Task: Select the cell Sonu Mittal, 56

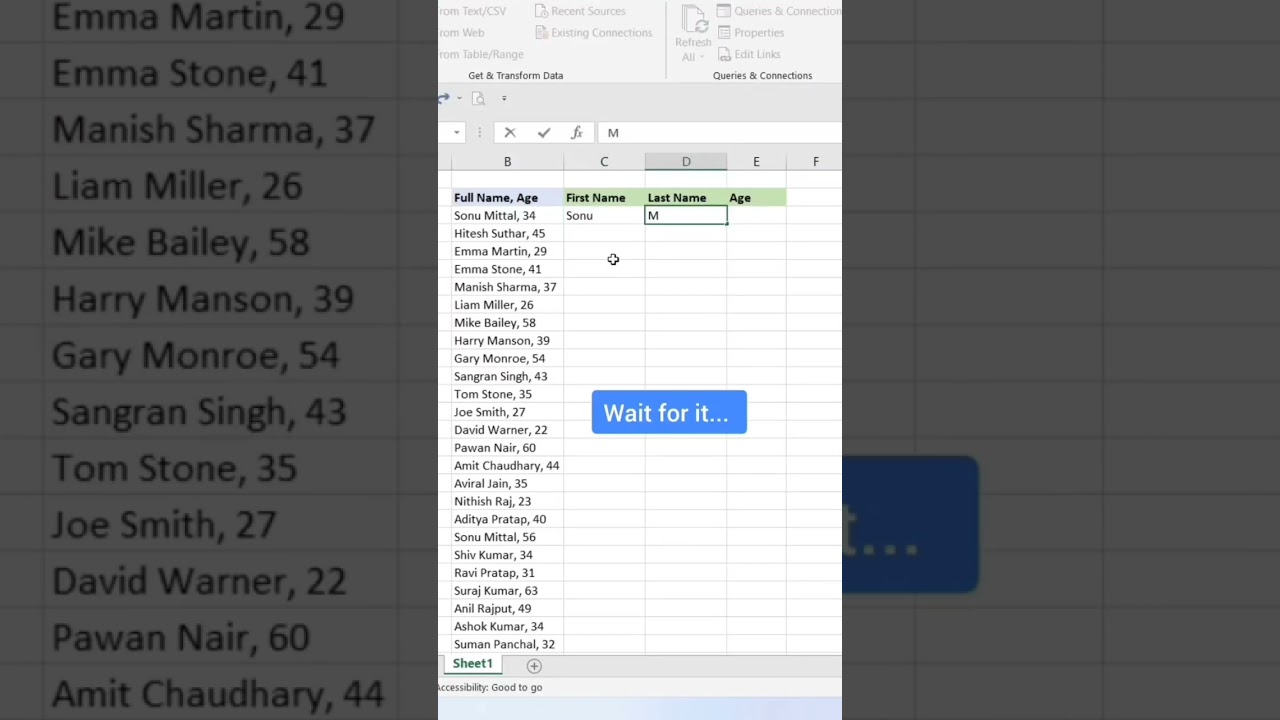Action: click(x=507, y=537)
